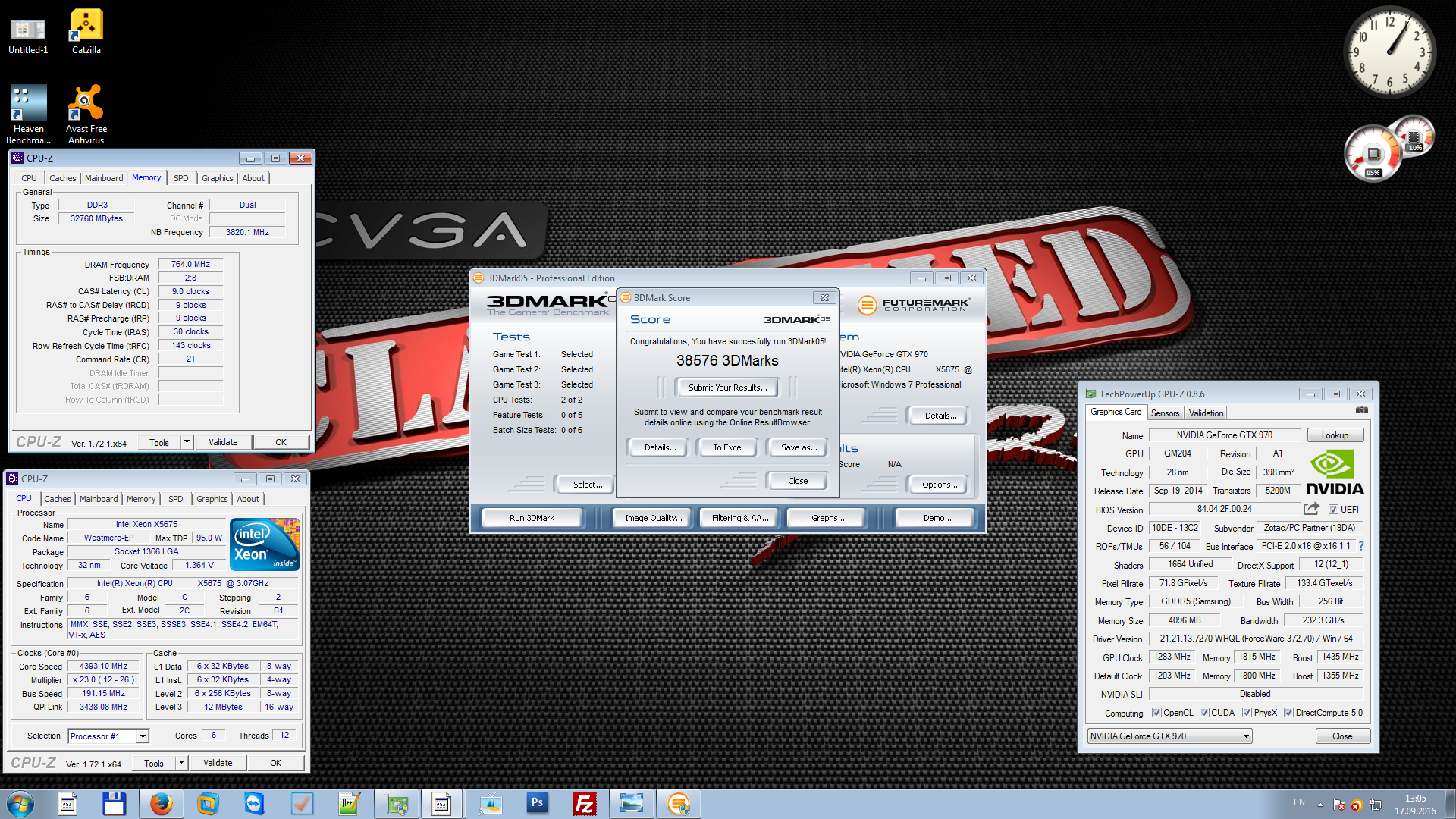Click the network tray icon
The height and width of the screenshot is (819, 1456).
click(x=1376, y=805)
